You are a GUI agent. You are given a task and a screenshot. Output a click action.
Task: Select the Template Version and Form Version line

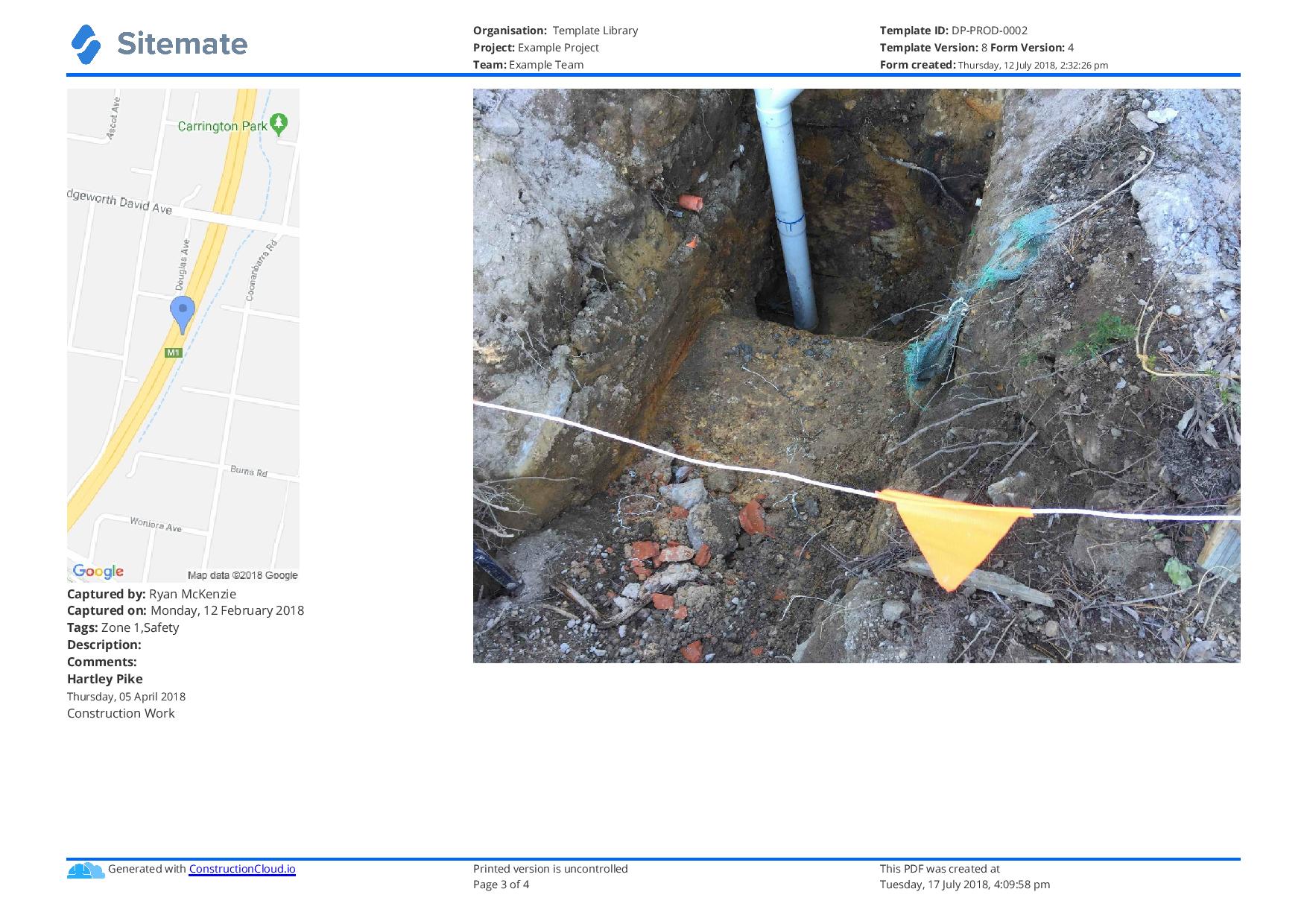(977, 48)
